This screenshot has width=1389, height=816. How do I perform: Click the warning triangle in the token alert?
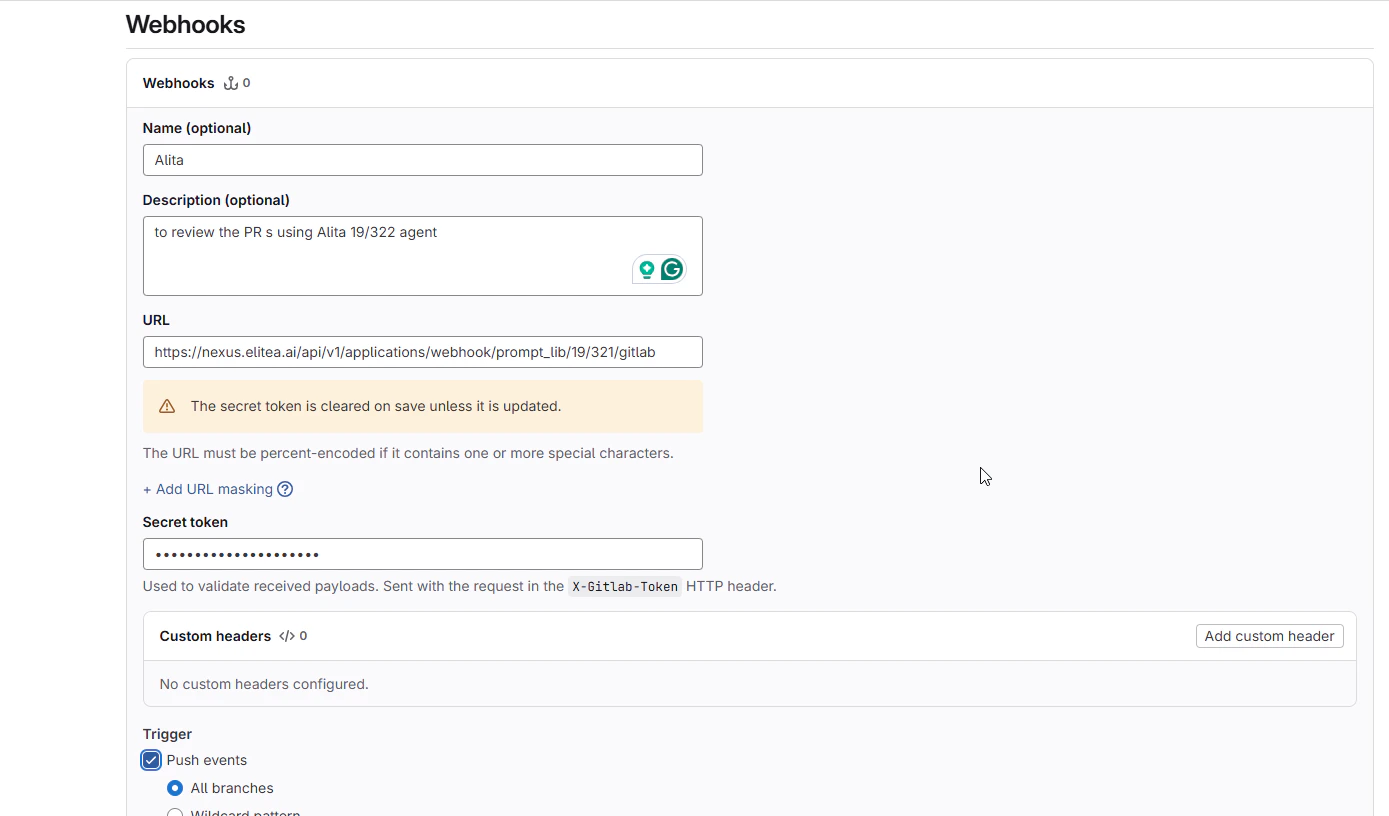tap(166, 406)
